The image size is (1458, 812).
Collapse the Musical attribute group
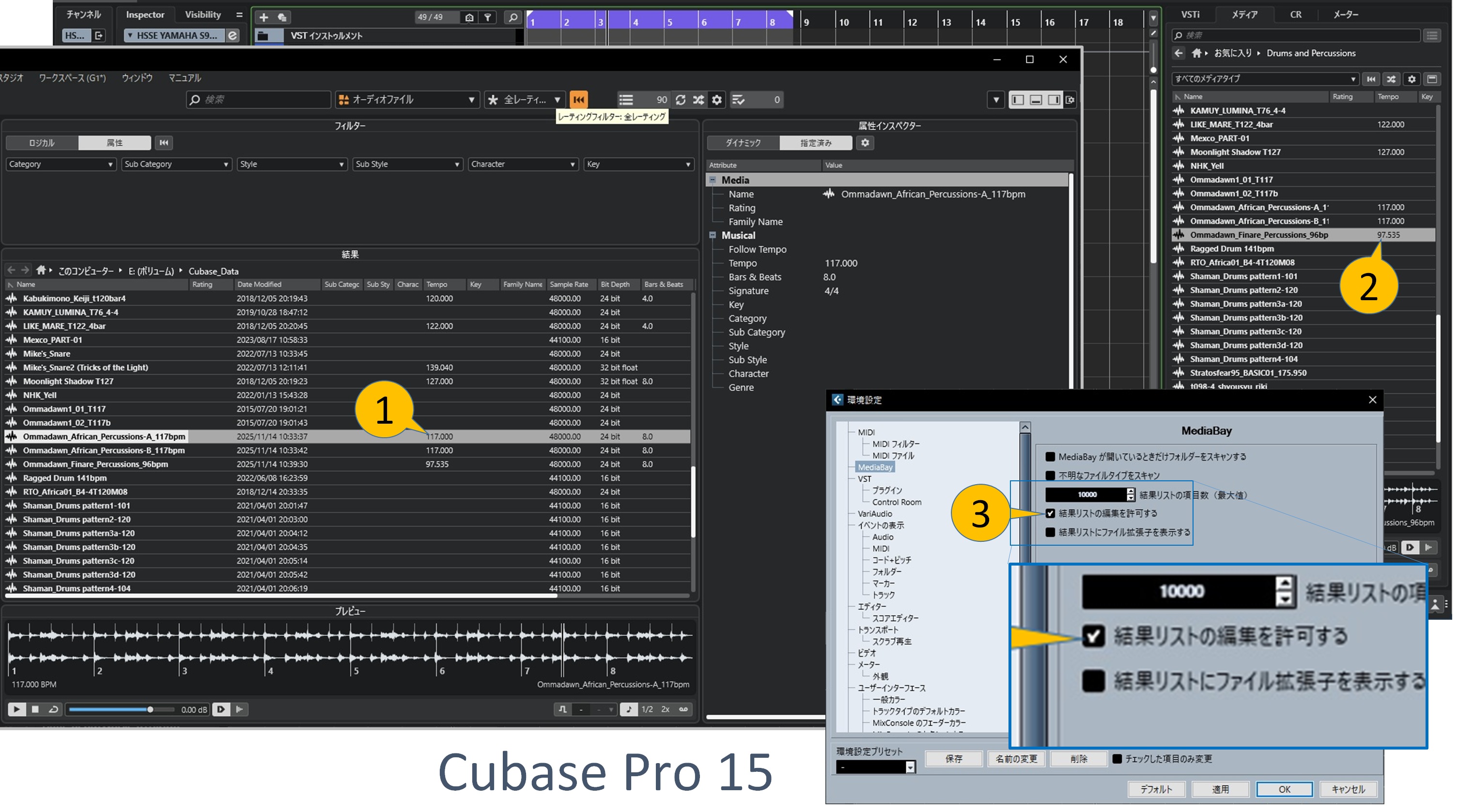click(713, 235)
